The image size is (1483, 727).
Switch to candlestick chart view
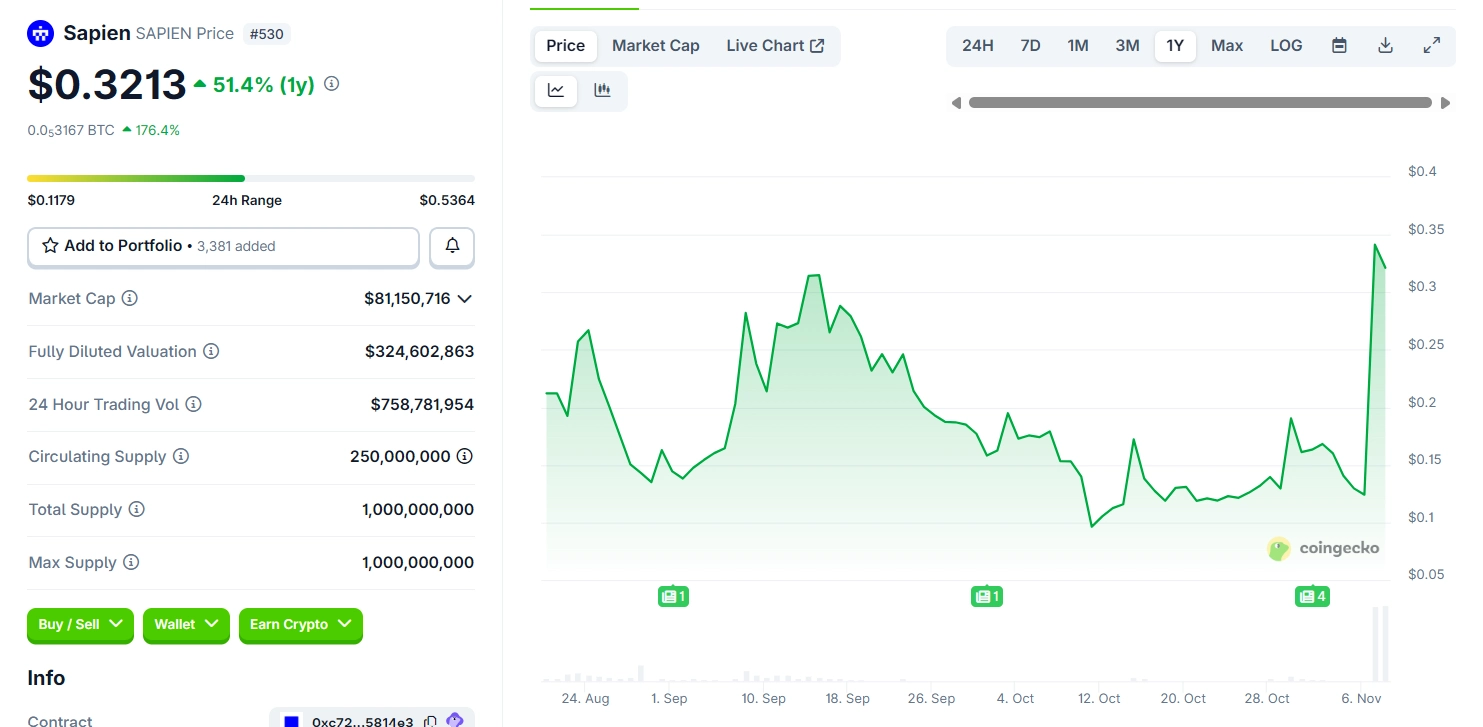point(602,90)
